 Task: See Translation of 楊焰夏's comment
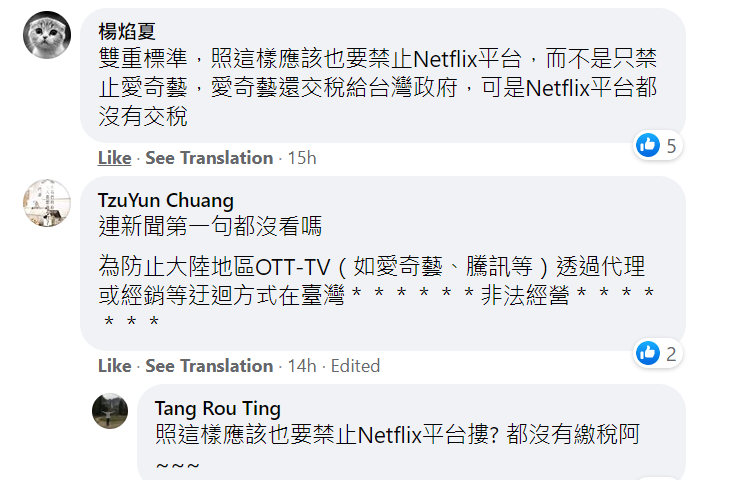pyautogui.click(x=209, y=158)
